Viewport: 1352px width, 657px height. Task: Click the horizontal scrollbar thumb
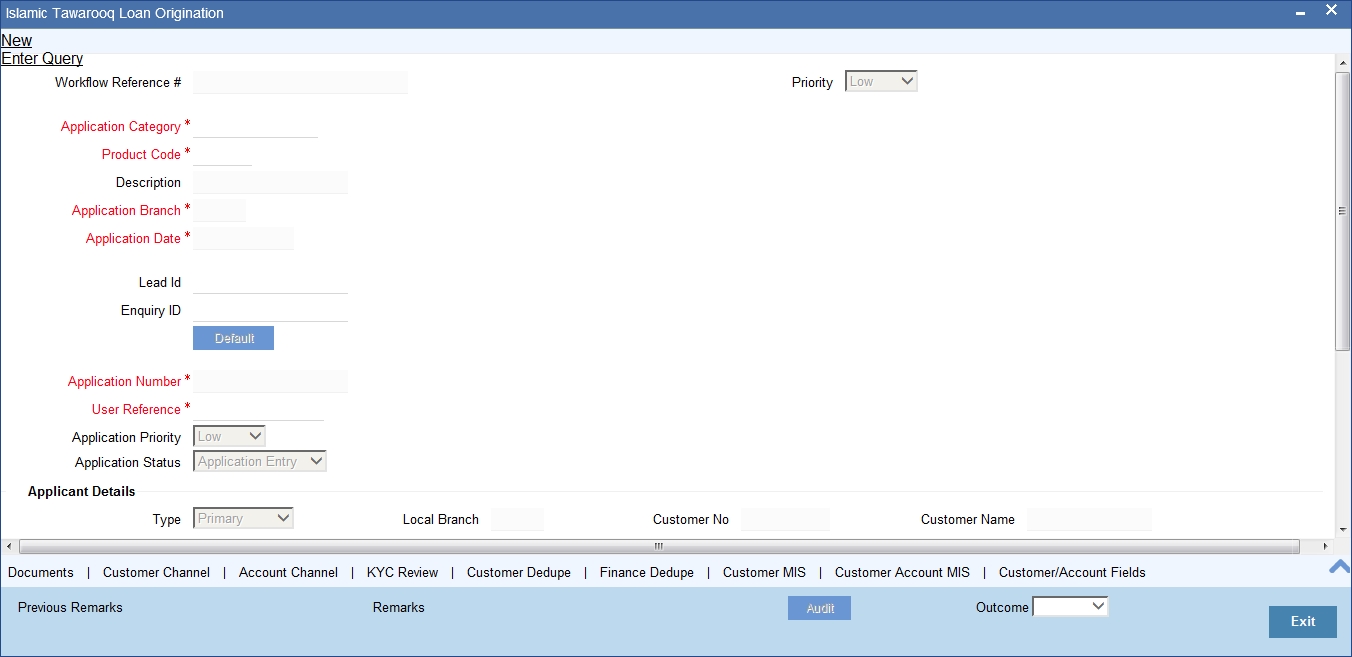tap(659, 546)
